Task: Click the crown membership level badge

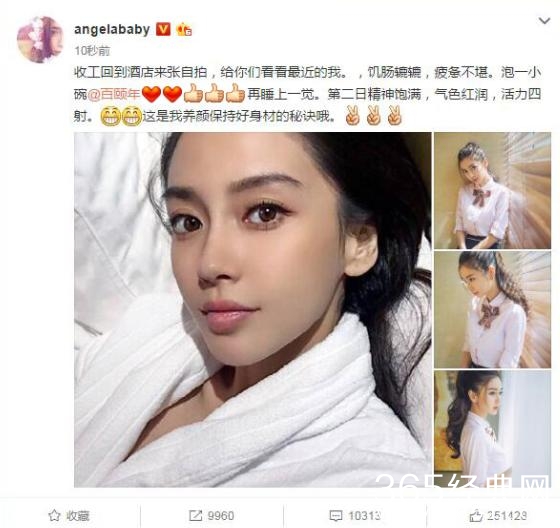Action: pyautogui.click(x=184, y=29)
